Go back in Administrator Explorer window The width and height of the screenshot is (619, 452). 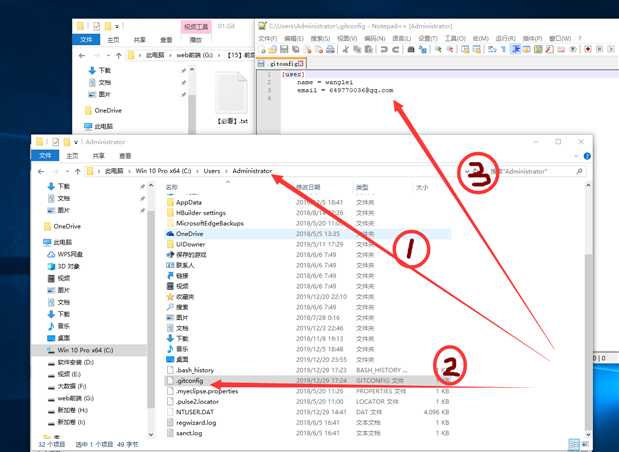41,171
